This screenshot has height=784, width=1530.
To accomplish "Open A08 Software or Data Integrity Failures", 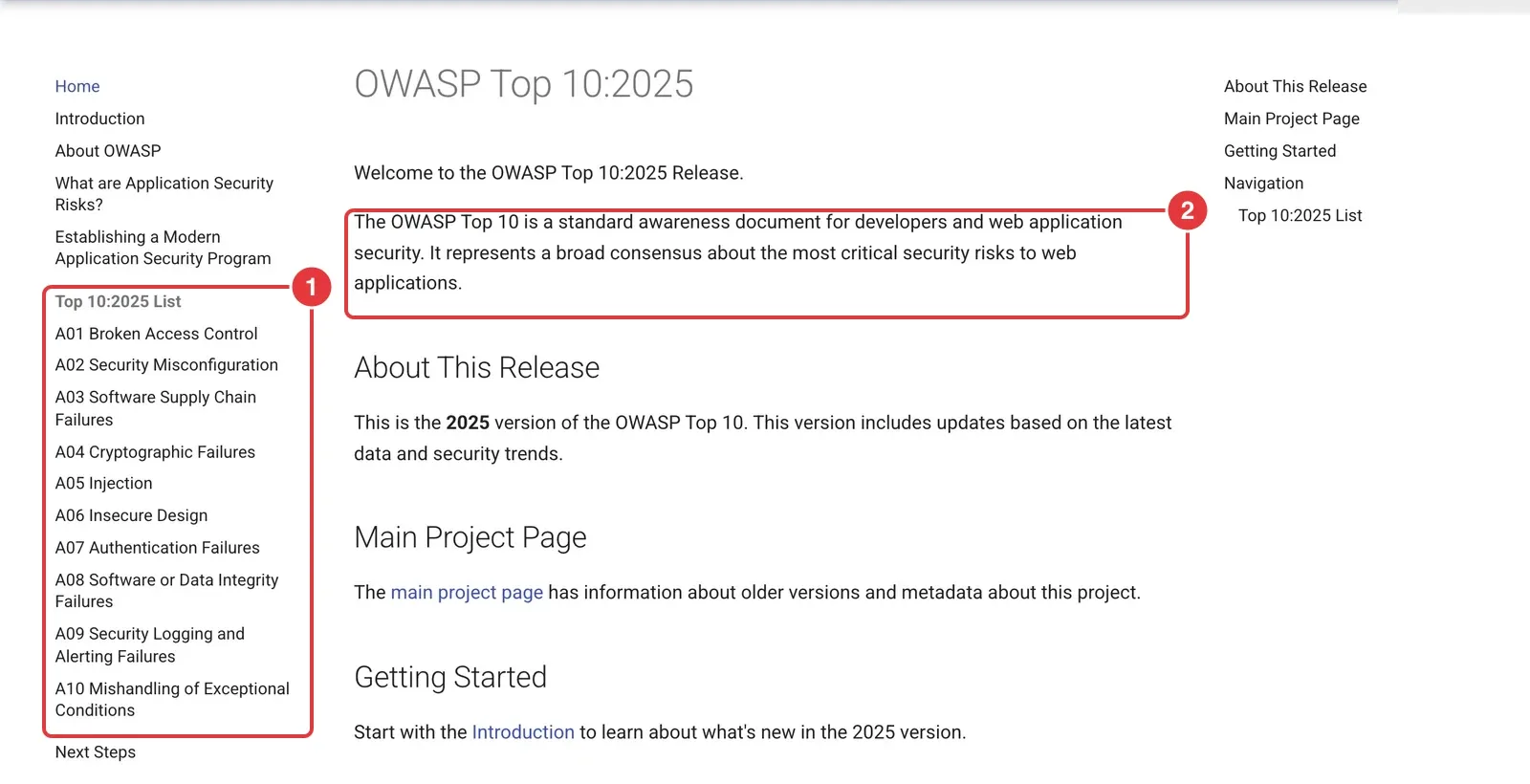I will tap(166, 591).
